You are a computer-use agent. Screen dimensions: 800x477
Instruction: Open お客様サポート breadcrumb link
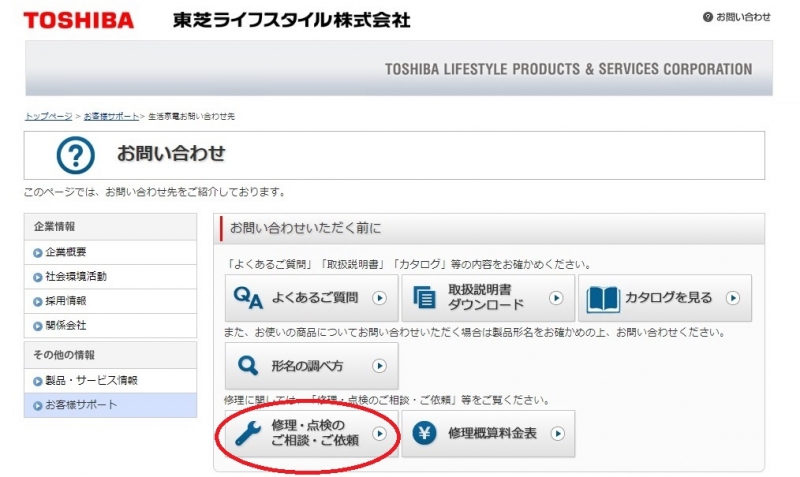(x=111, y=116)
